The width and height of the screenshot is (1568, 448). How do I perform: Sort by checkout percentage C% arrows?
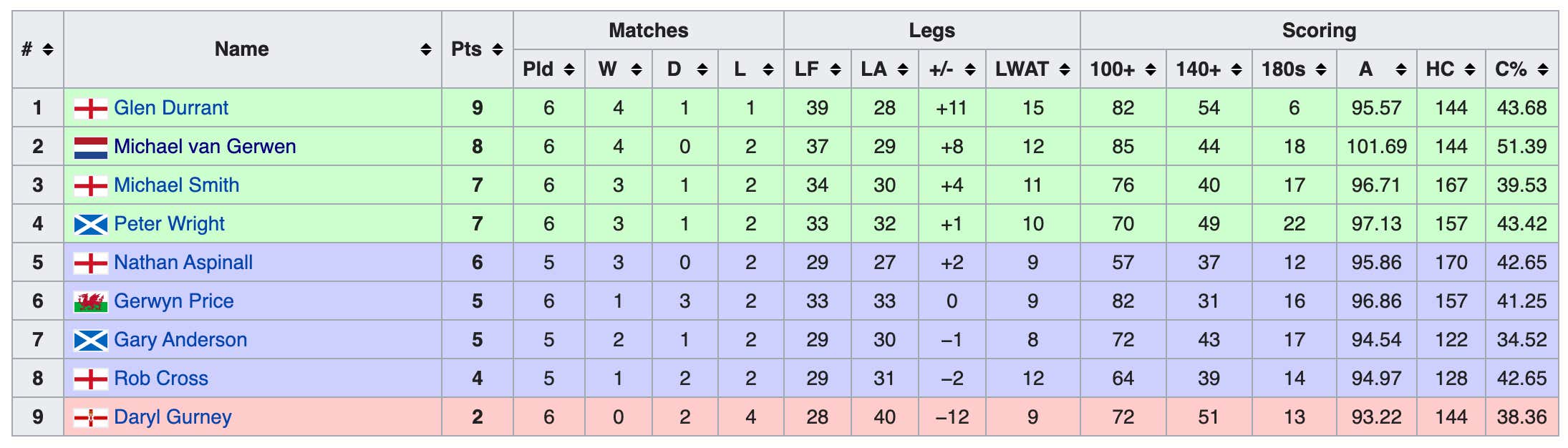(1543, 69)
